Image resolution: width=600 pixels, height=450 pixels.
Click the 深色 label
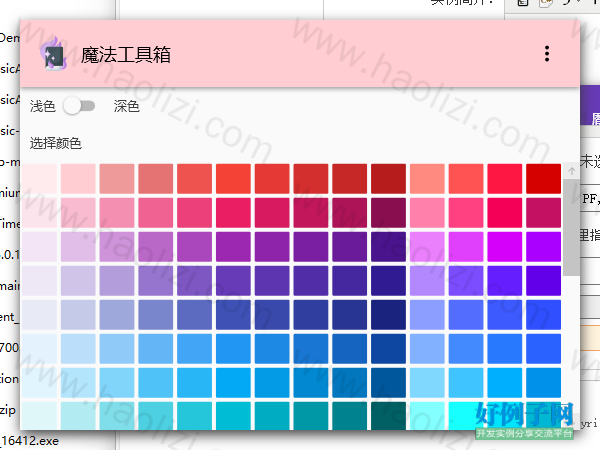[x=127, y=106]
